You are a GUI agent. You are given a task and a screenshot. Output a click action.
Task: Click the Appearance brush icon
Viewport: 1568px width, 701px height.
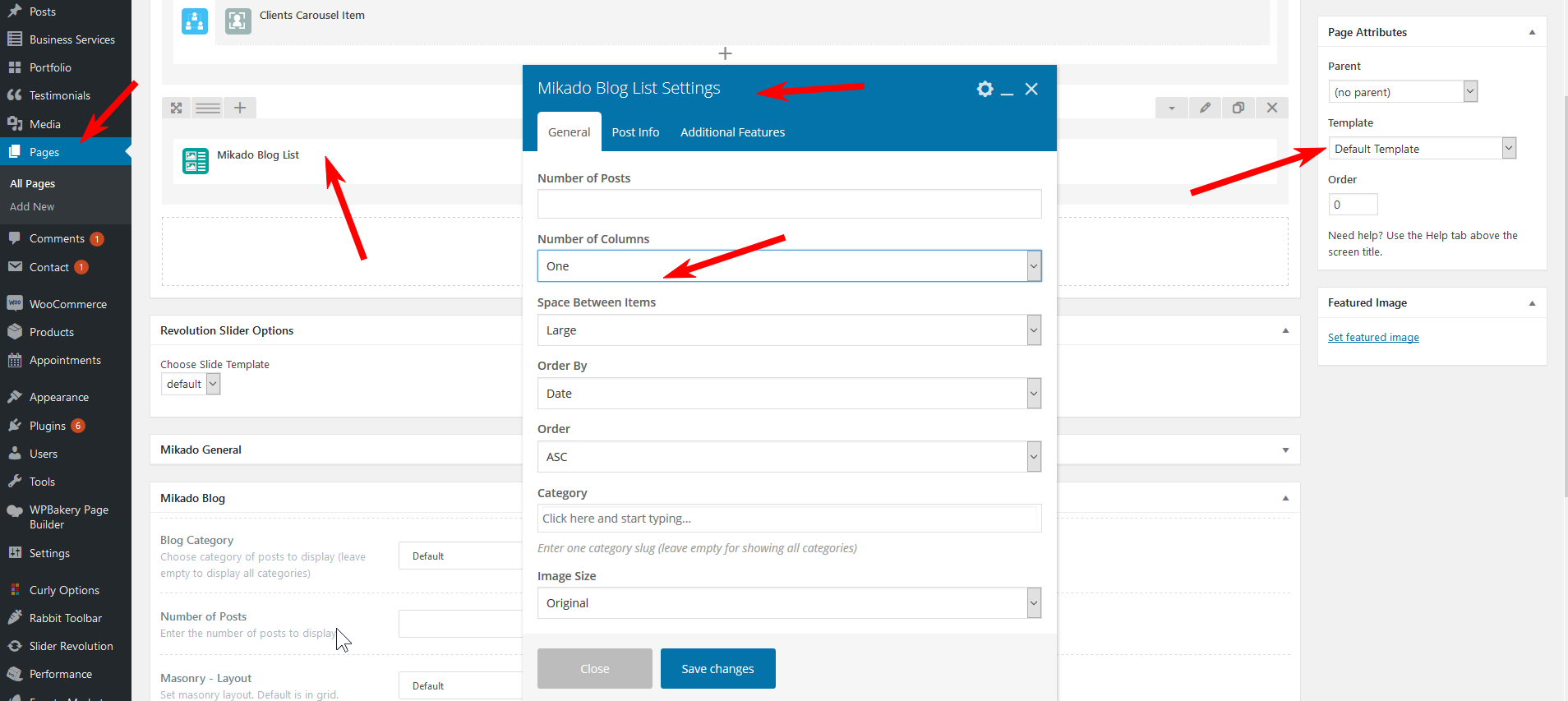pyautogui.click(x=15, y=397)
